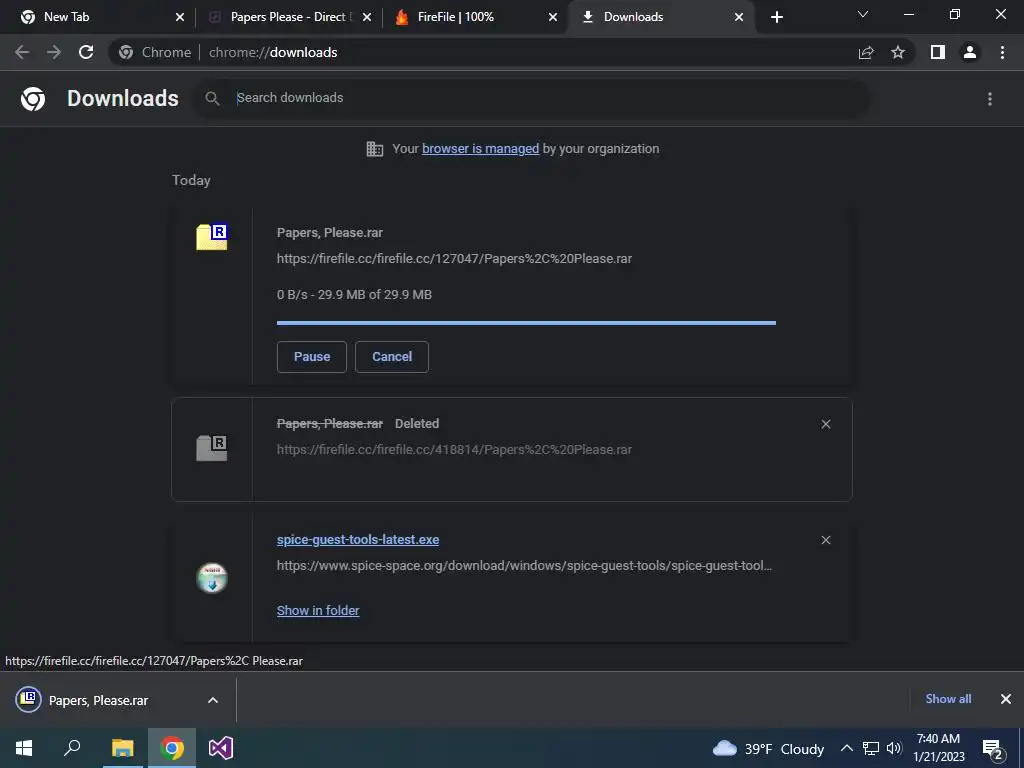Cancel the Papers, Please.rar download
Viewport: 1024px width, 768px height.
coord(392,357)
